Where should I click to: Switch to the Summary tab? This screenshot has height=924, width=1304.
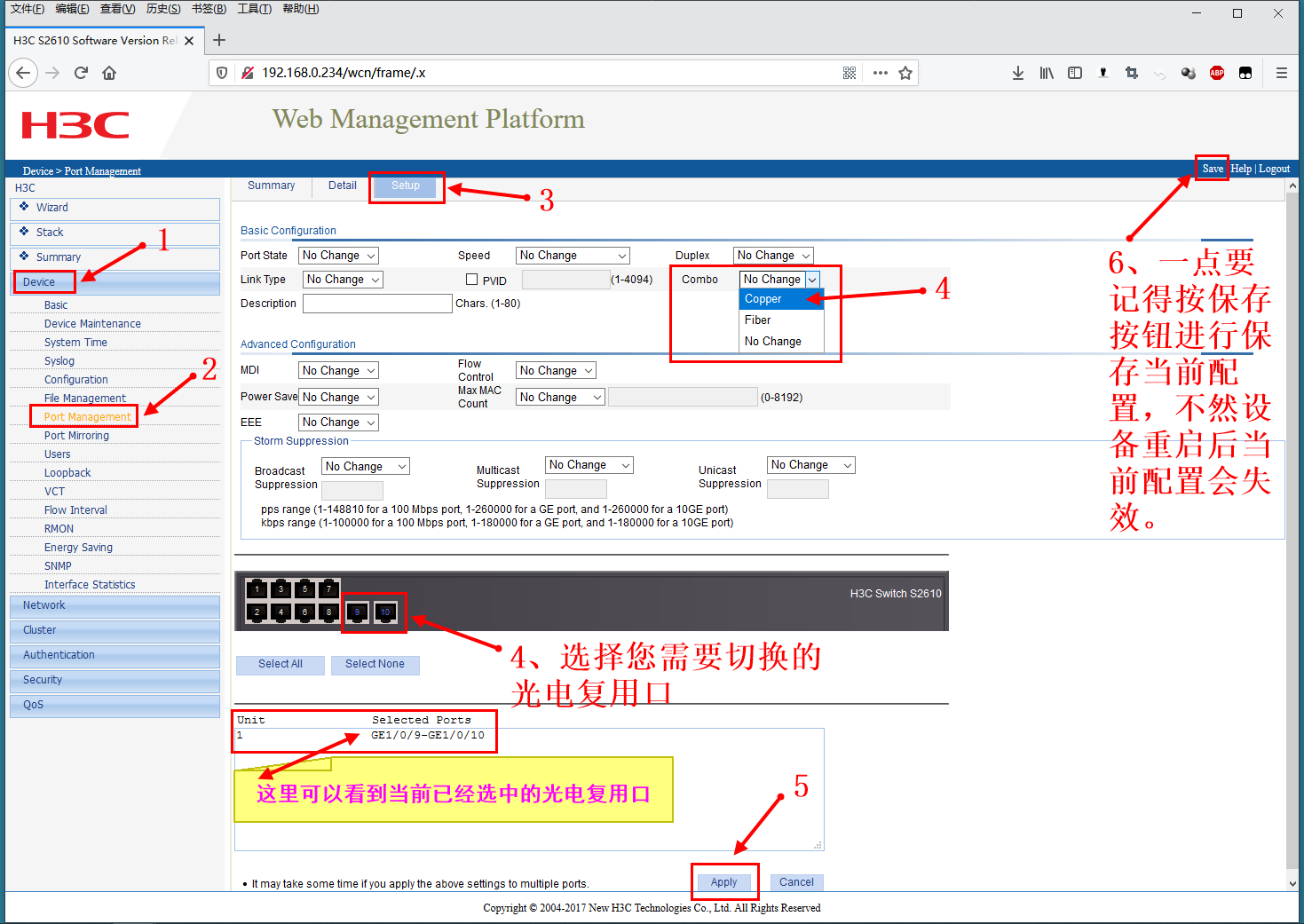[x=271, y=186]
